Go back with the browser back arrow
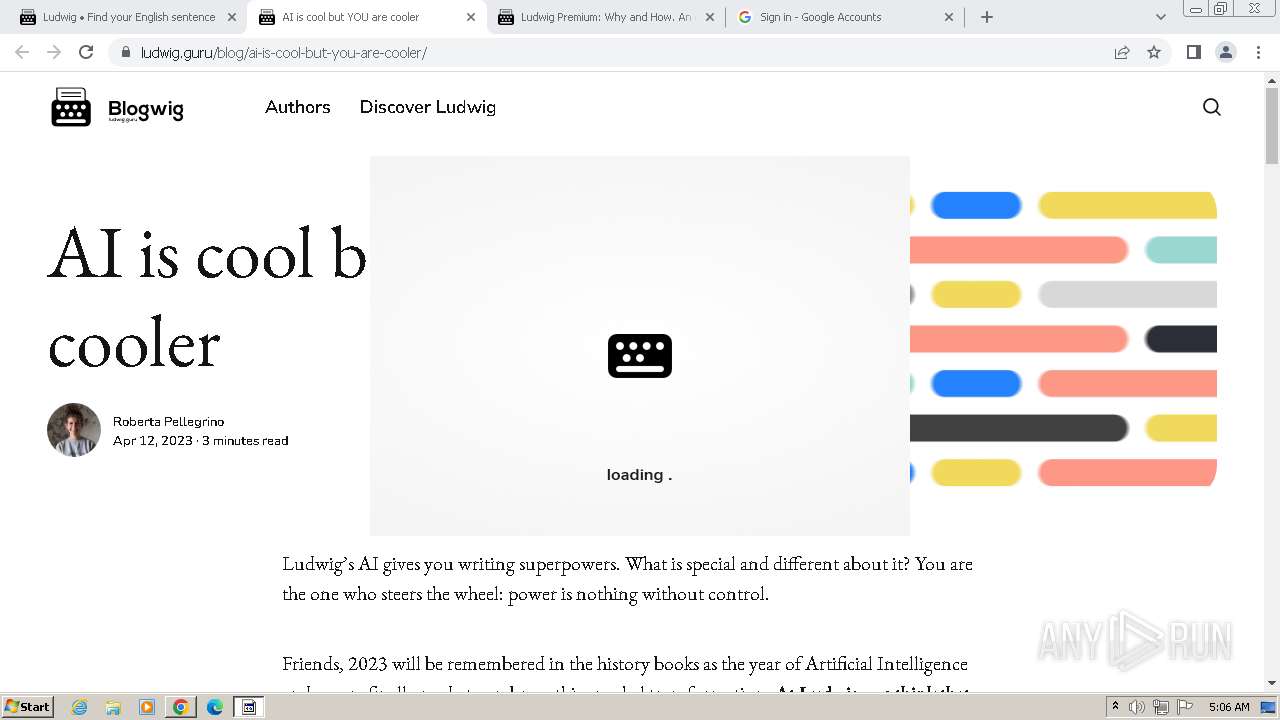Viewport: 1280px width, 720px height. coord(22,52)
